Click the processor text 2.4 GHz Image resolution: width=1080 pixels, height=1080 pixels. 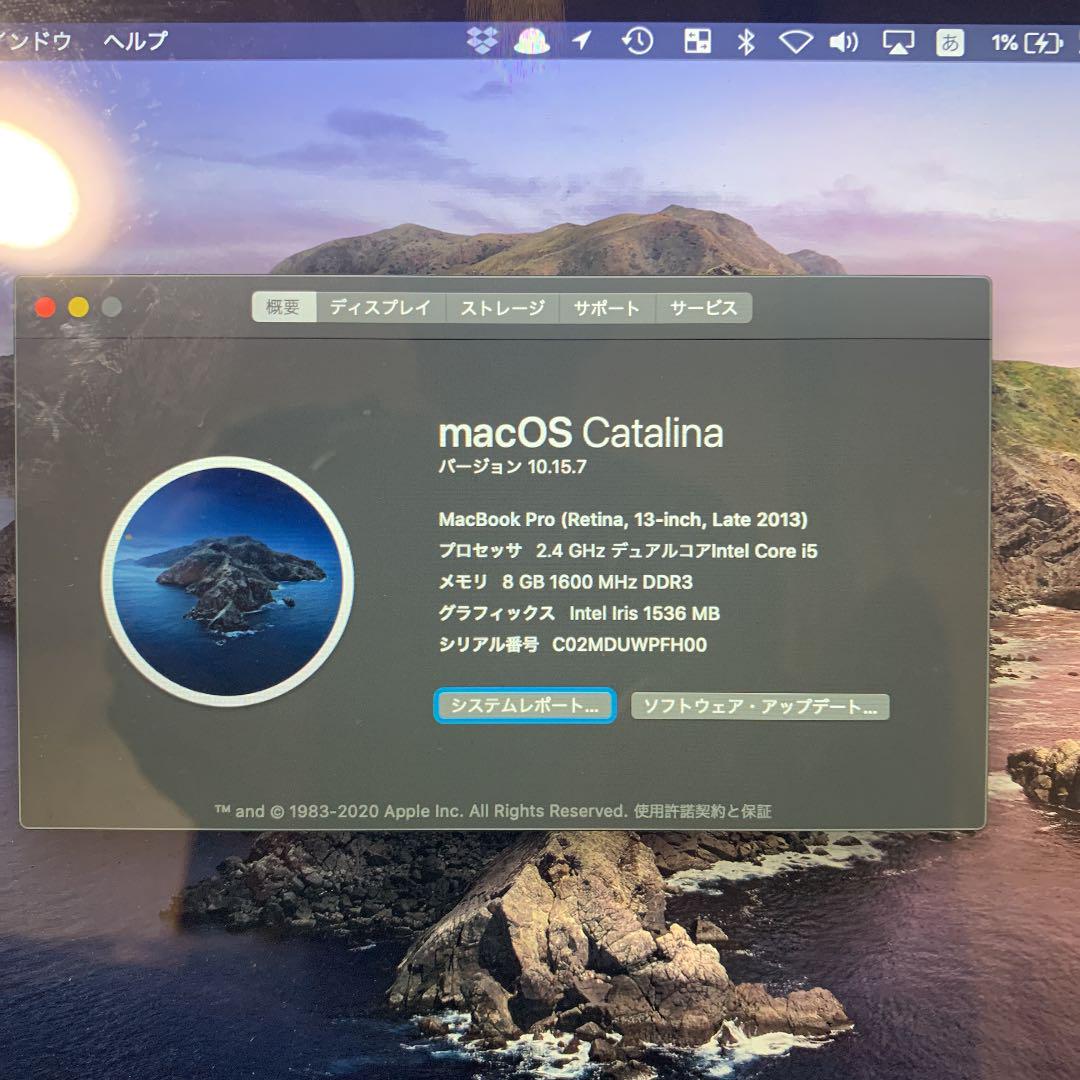570,551
